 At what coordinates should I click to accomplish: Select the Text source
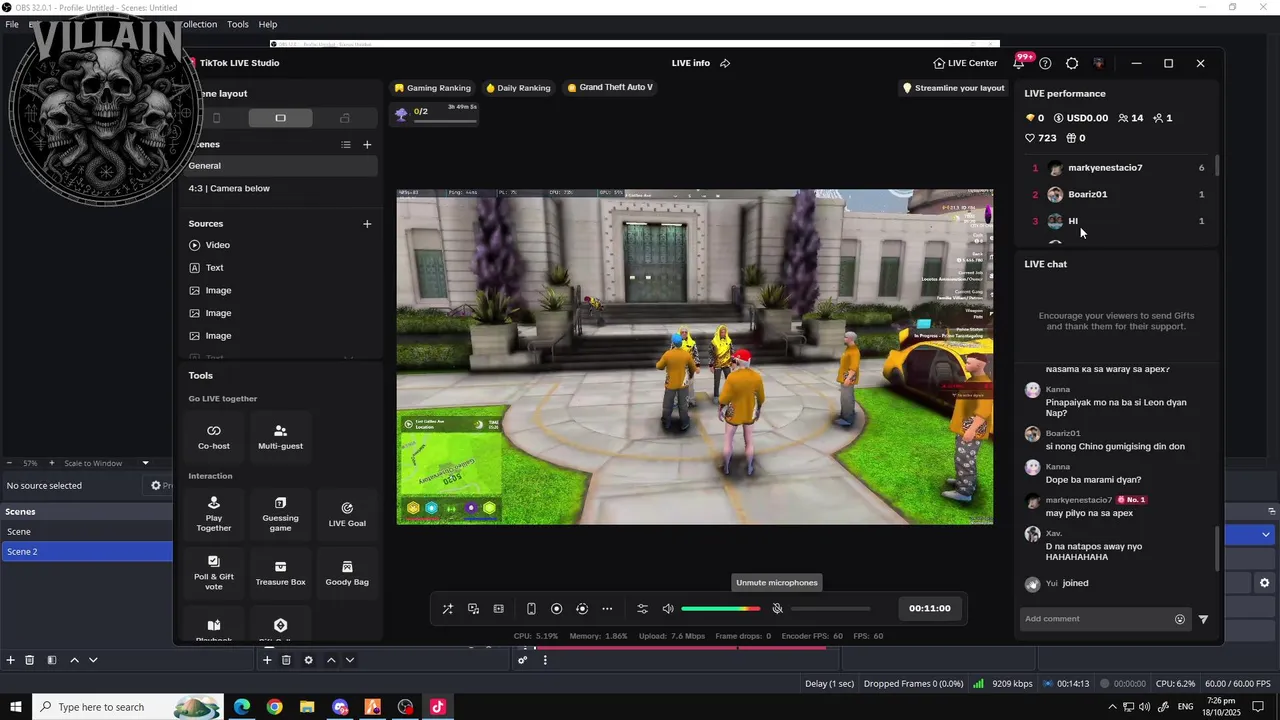tap(279, 268)
